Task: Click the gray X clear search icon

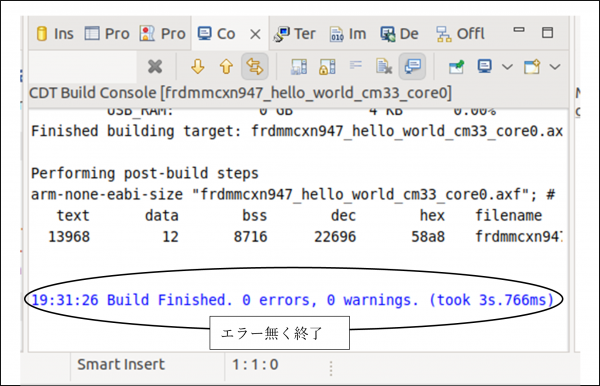Action: [x=155, y=67]
